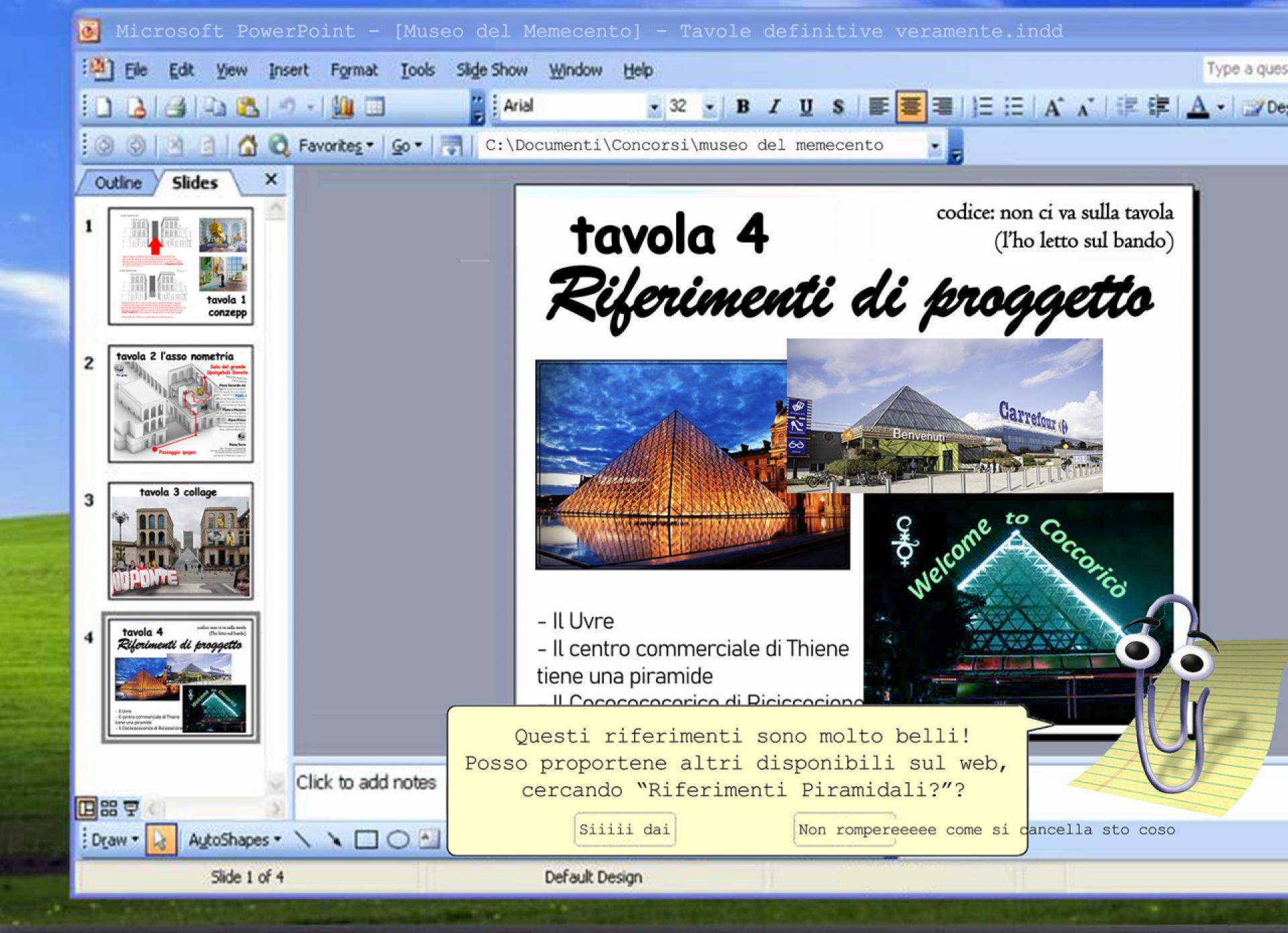Select the Line drawing tool
This screenshot has height=933, width=1288.
click(x=303, y=840)
